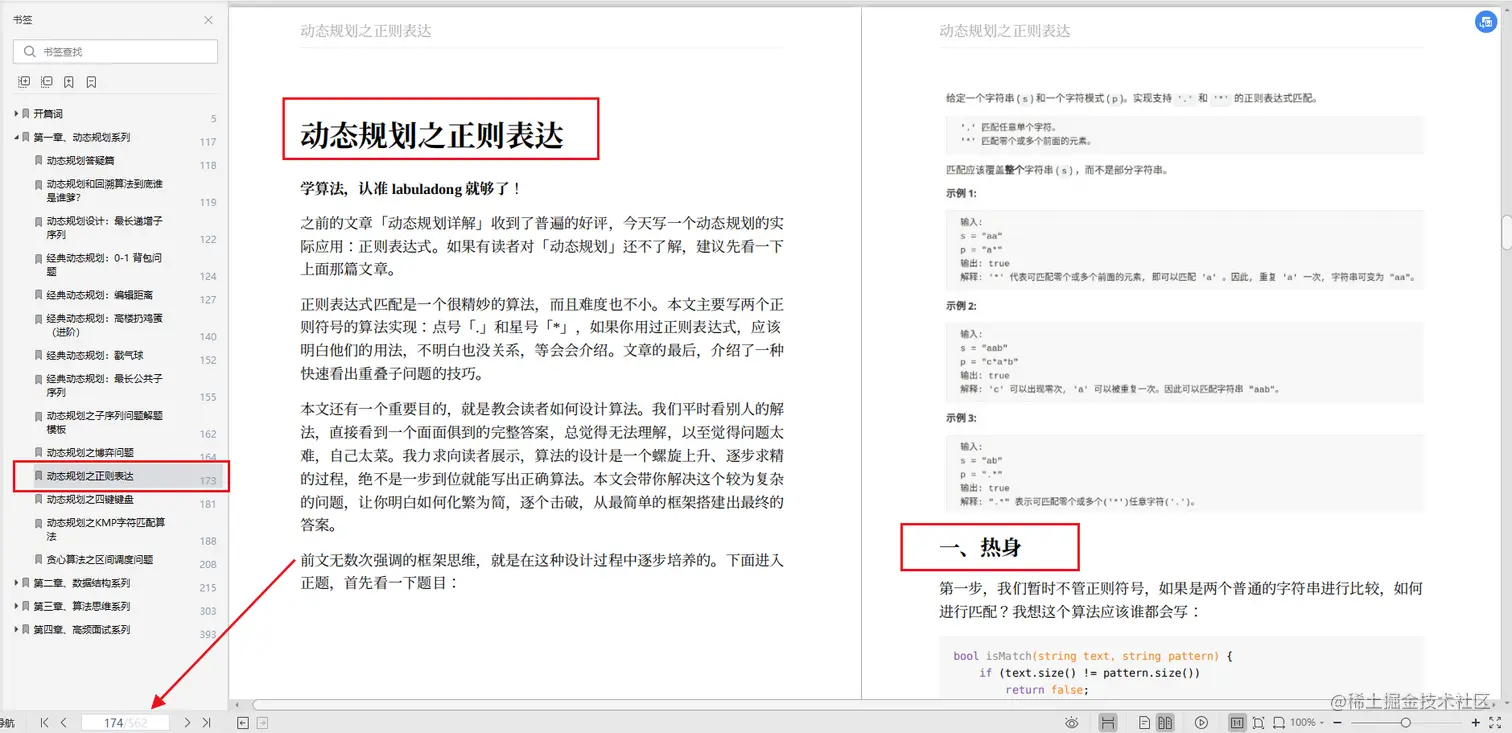
Task: Click the zoom level slider
Action: (x=1405, y=722)
